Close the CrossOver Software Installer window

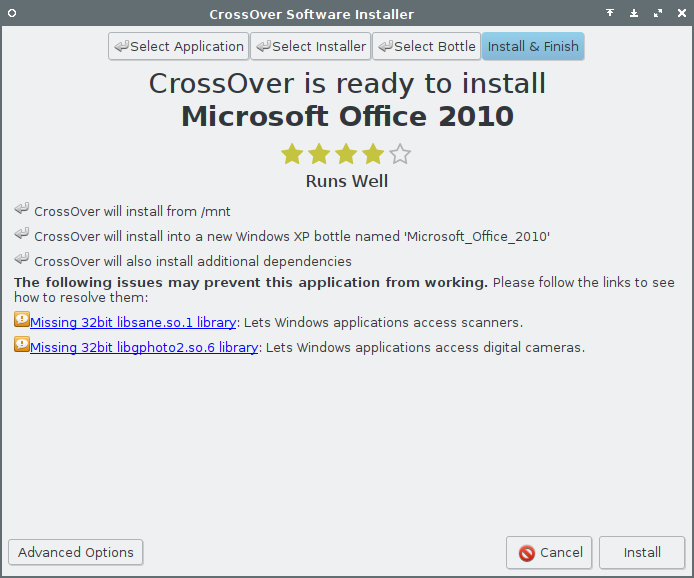[682, 13]
